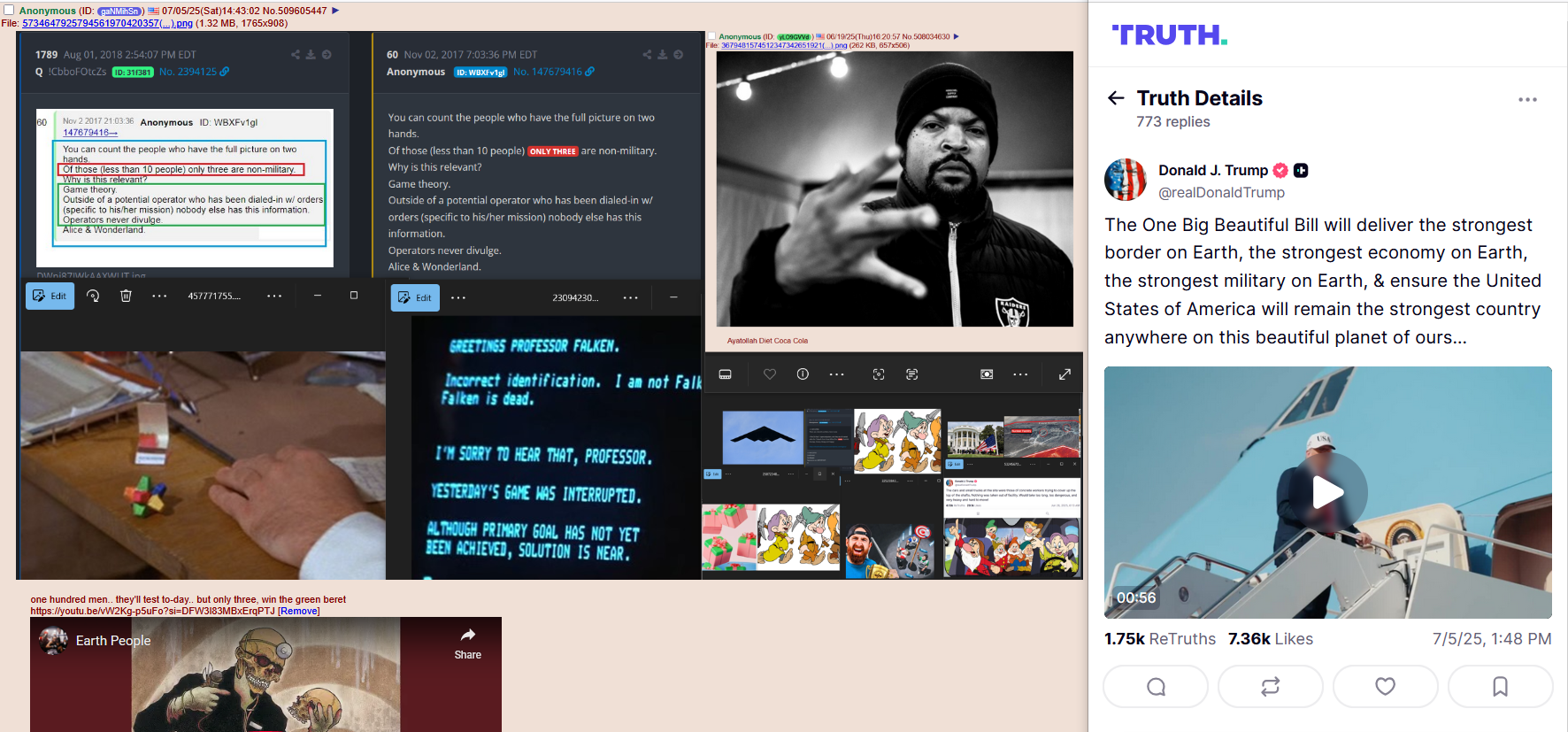Screen dimensions: 1568x732
Task: Click the download icon on post 60
Action: (662, 55)
